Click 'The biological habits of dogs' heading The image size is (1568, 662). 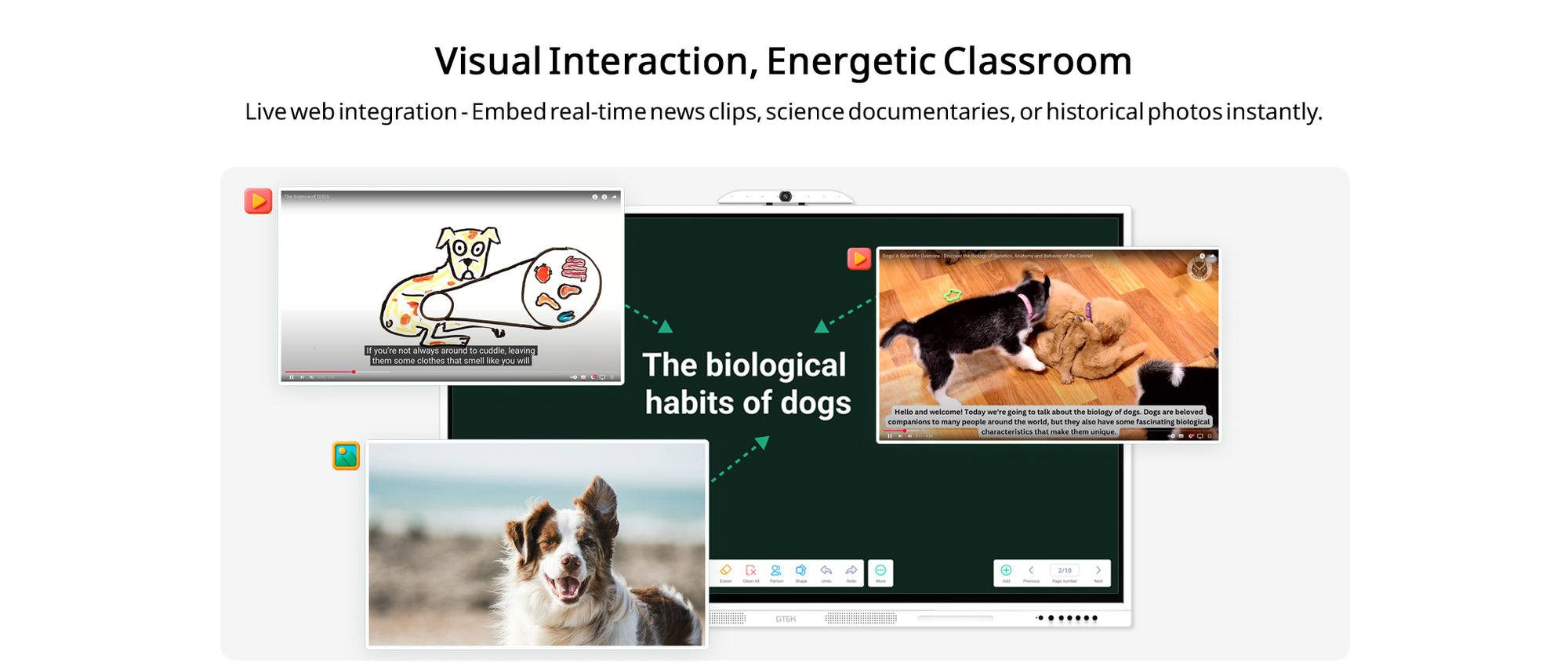tap(746, 384)
